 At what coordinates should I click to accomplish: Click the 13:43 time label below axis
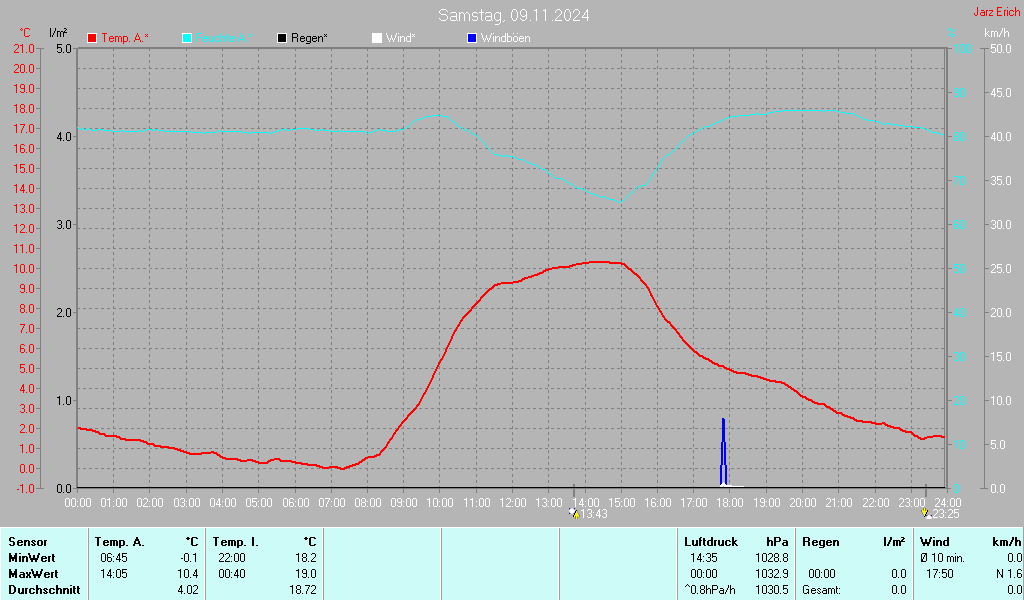click(594, 514)
